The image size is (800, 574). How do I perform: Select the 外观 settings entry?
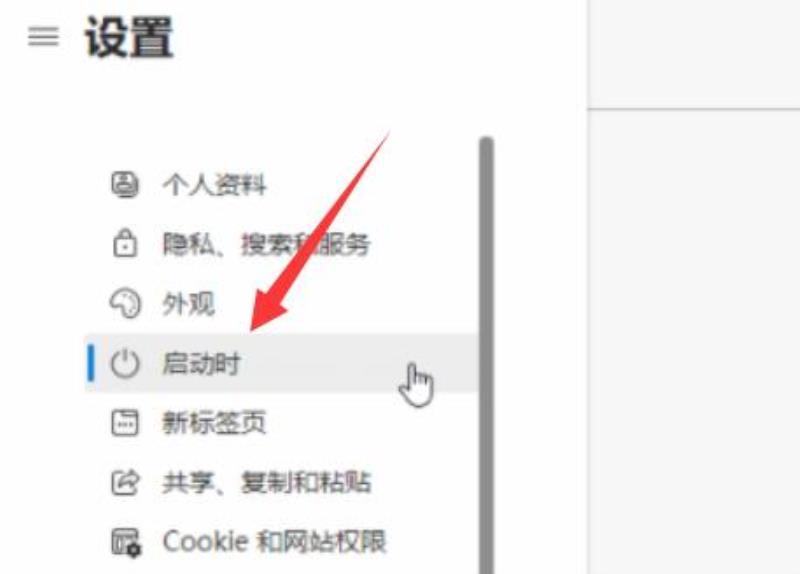coord(188,304)
